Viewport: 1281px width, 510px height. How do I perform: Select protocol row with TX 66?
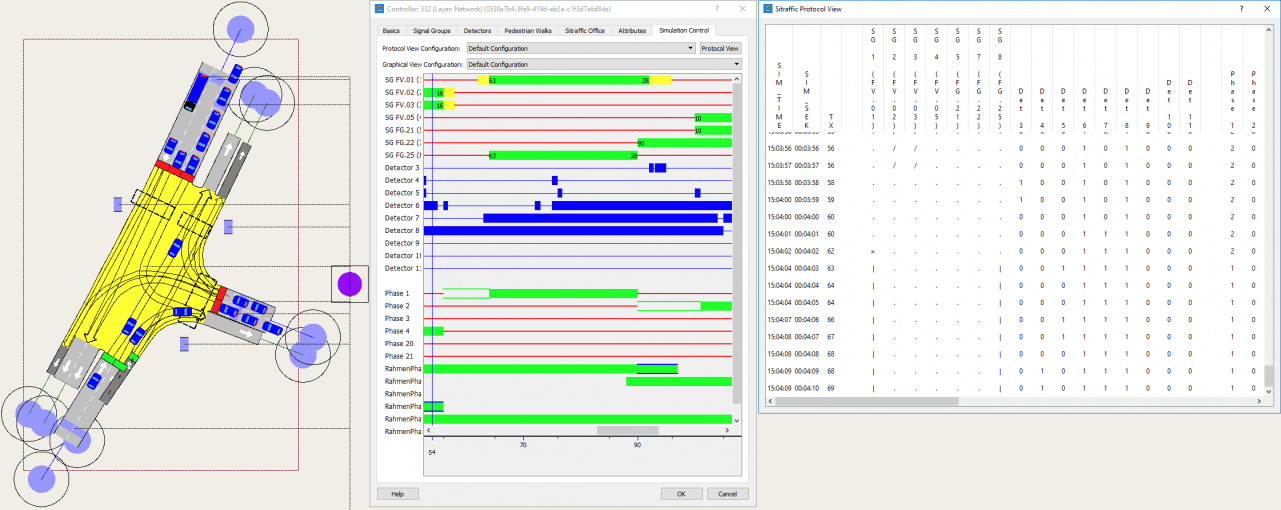coord(1014,319)
